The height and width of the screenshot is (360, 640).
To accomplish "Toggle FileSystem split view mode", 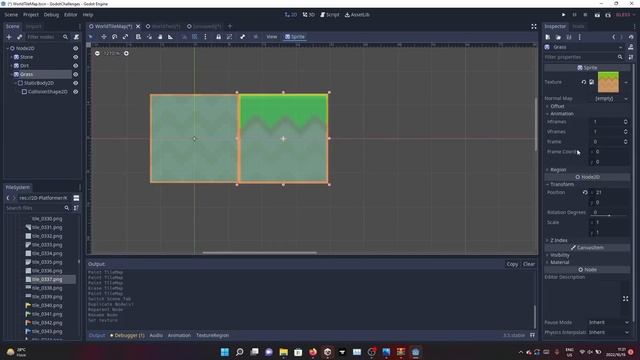I will click(76, 198).
